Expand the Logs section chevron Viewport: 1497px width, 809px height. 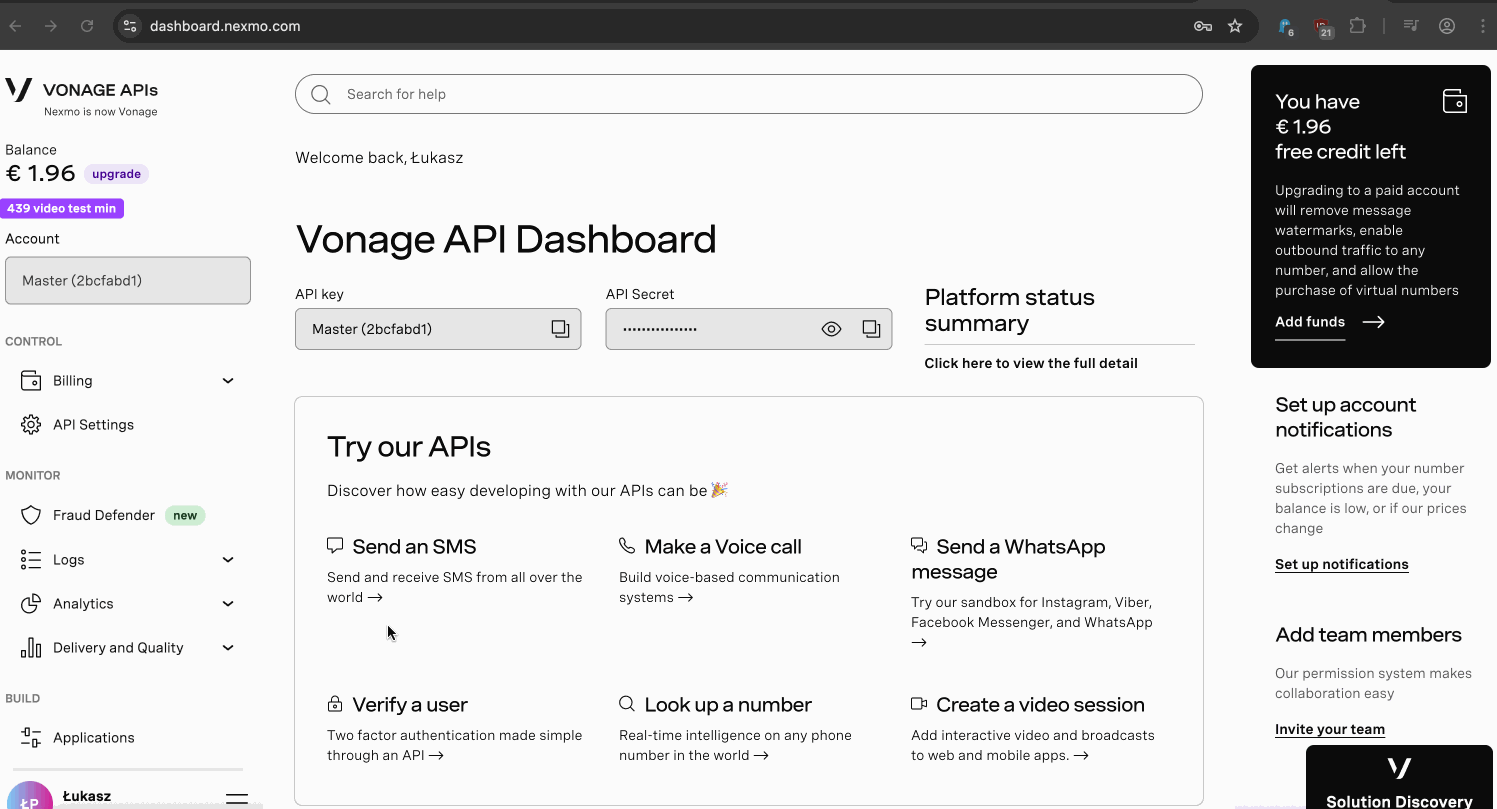tap(228, 560)
